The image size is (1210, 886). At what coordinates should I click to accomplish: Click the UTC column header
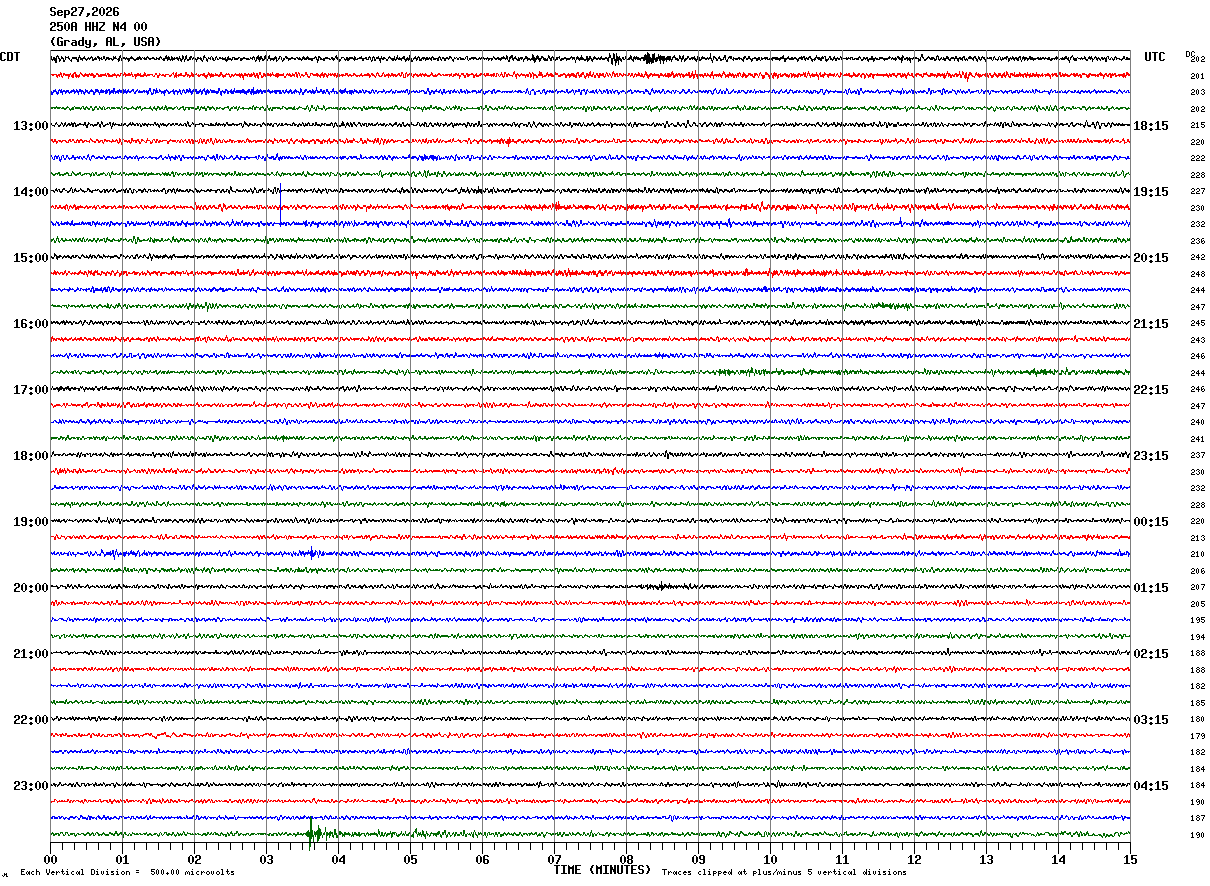(1155, 57)
